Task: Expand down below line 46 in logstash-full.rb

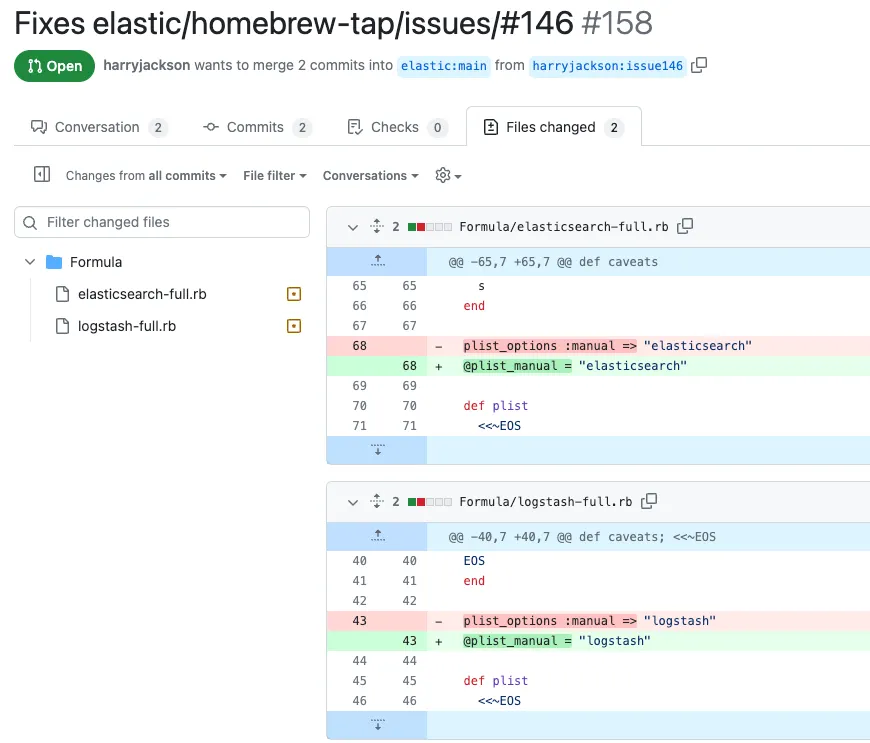Action: click(377, 725)
